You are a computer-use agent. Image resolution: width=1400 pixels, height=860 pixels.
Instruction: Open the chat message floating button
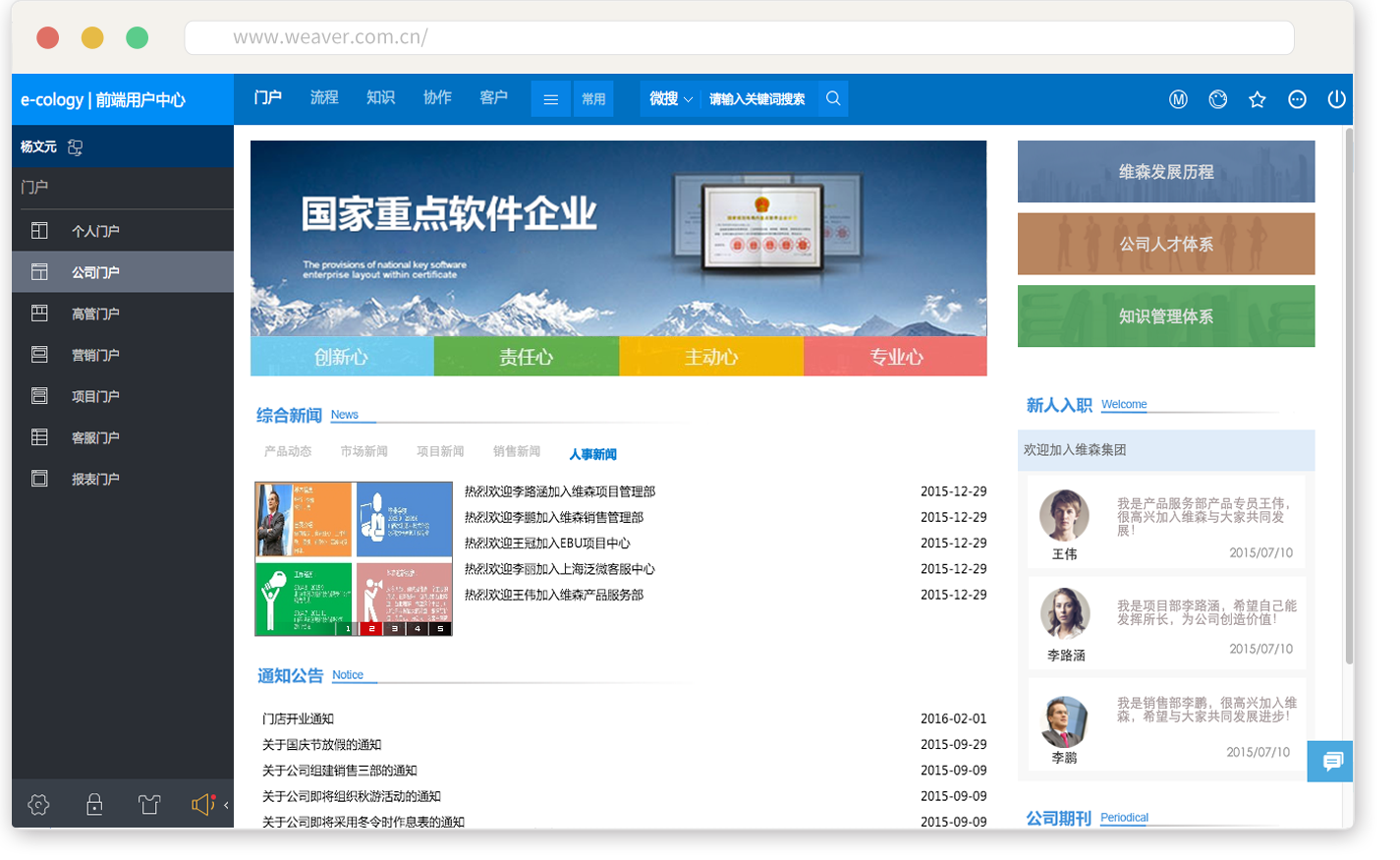pos(1331,762)
